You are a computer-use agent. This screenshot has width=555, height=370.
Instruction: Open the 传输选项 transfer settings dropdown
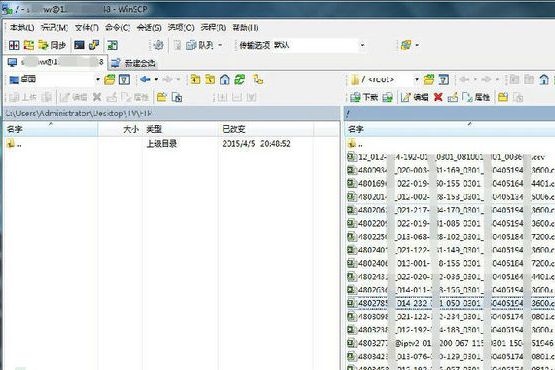[362, 45]
